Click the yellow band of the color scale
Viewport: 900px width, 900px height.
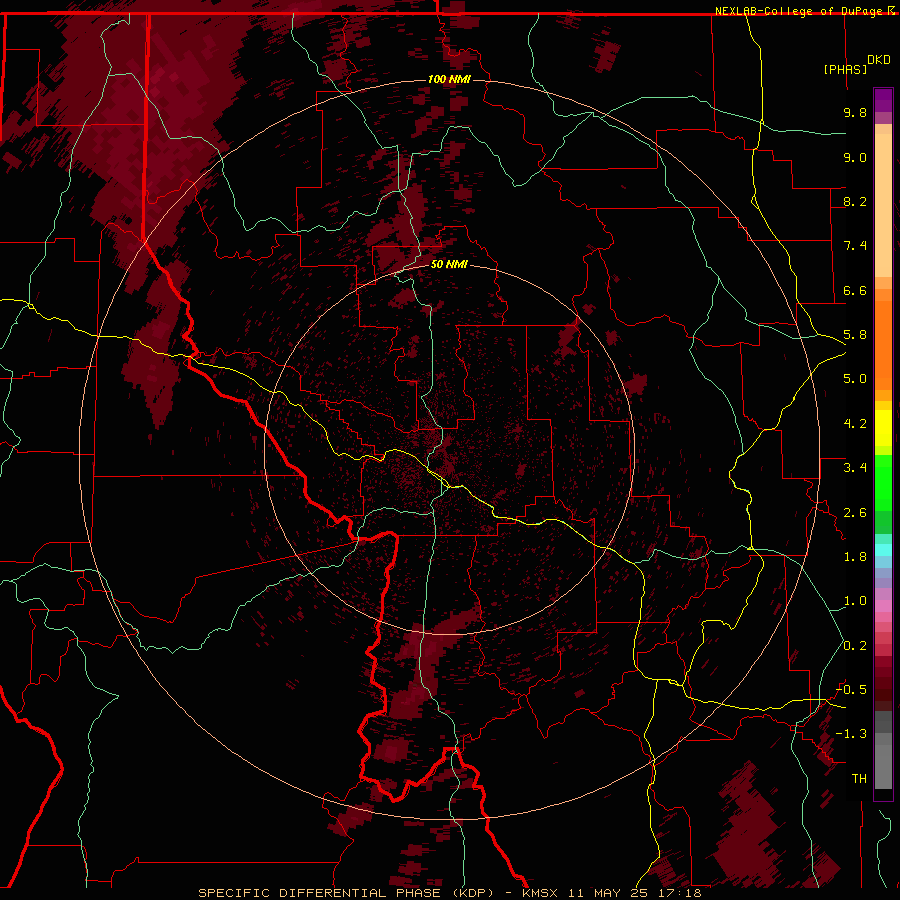pyautogui.click(x=883, y=428)
